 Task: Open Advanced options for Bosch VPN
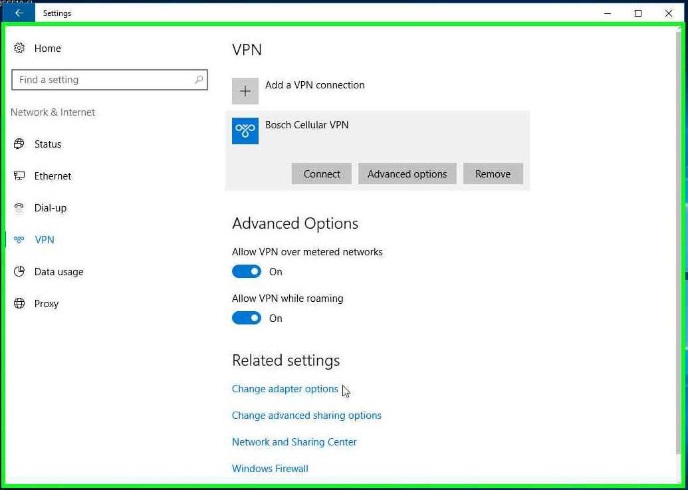tap(407, 174)
